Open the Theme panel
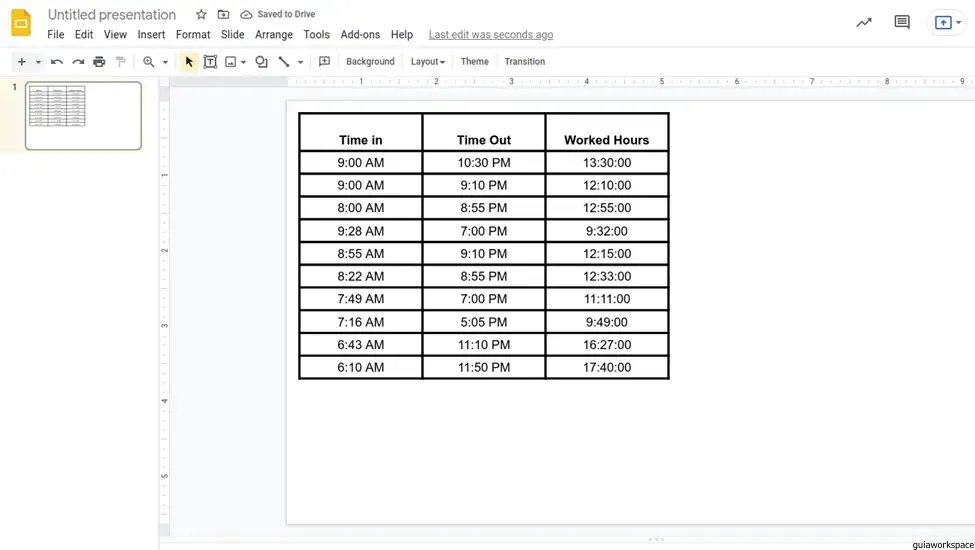 (474, 62)
